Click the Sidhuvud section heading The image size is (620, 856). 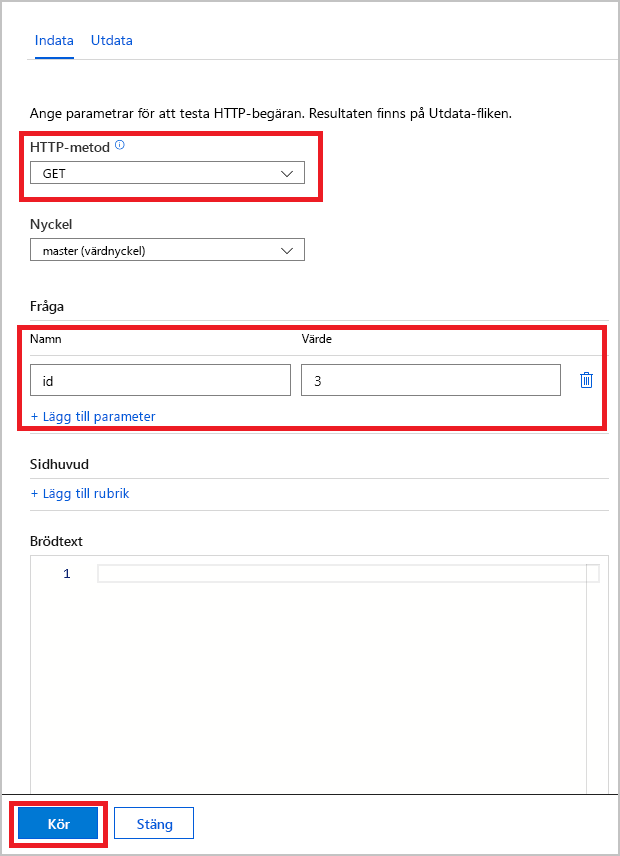pos(61,465)
